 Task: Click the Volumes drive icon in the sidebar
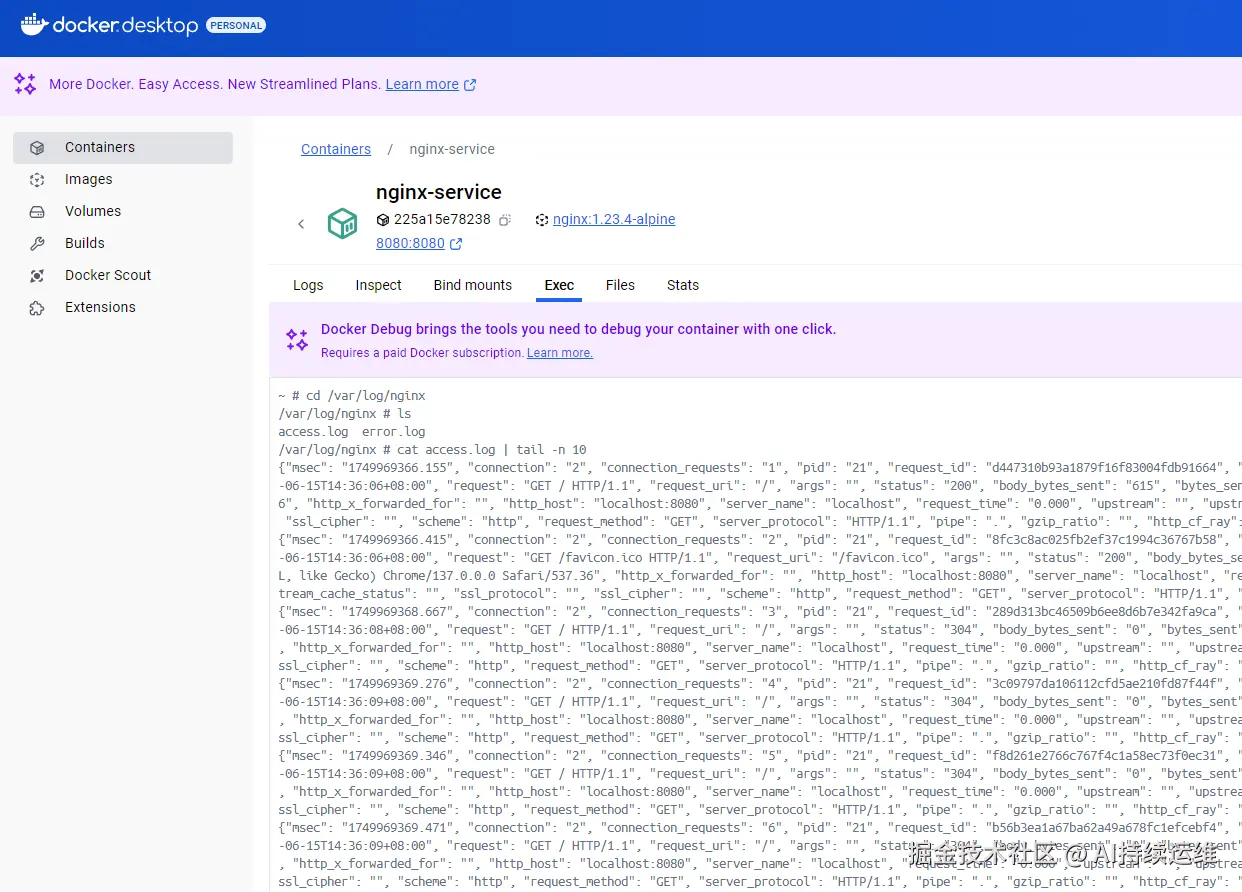tap(37, 212)
